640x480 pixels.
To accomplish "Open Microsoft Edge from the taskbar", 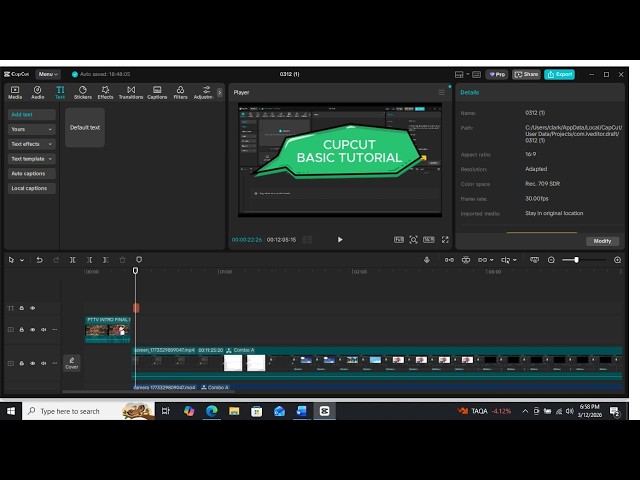I will click(x=211, y=411).
